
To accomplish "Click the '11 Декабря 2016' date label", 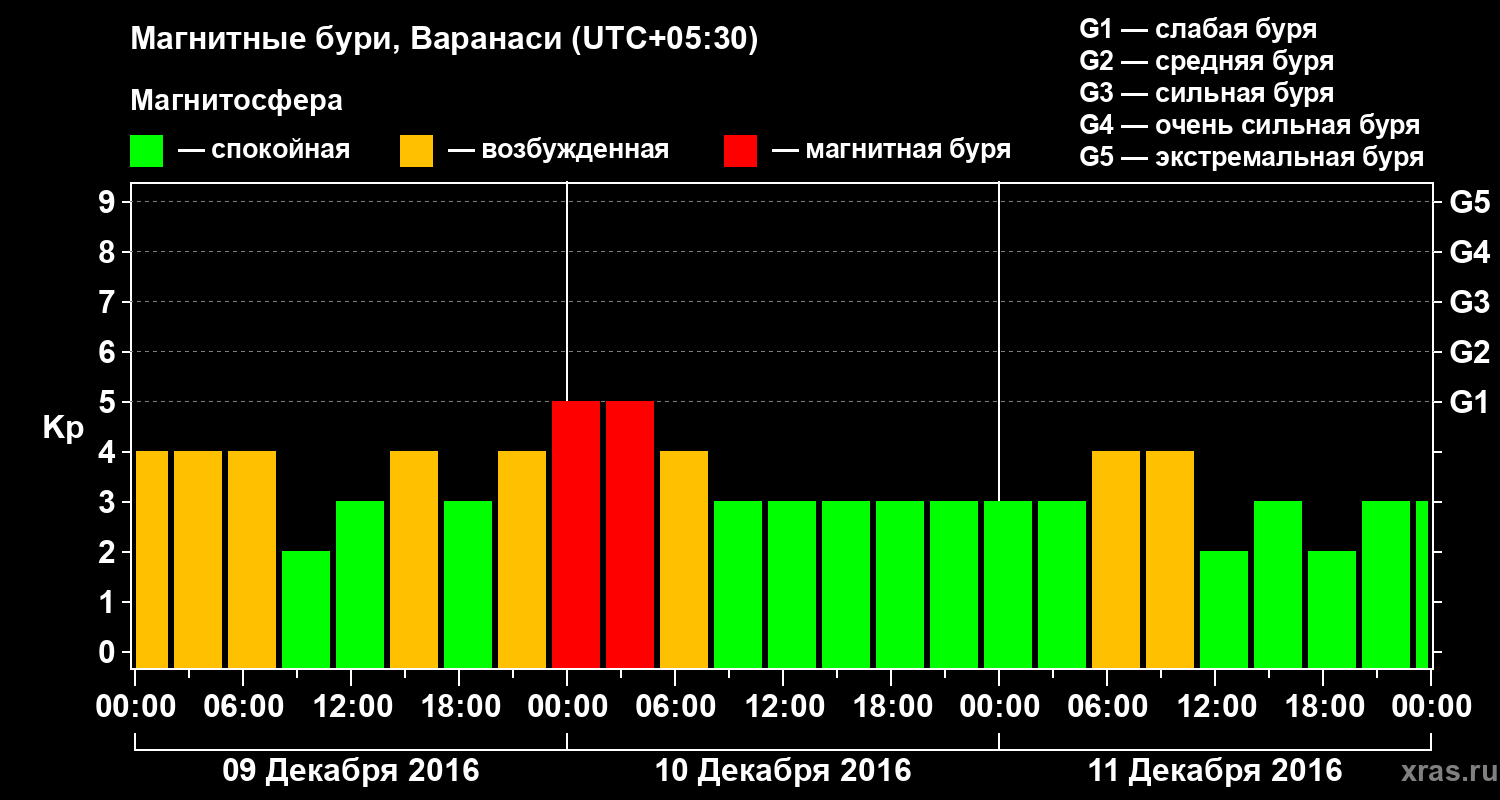I will pos(1215,771).
